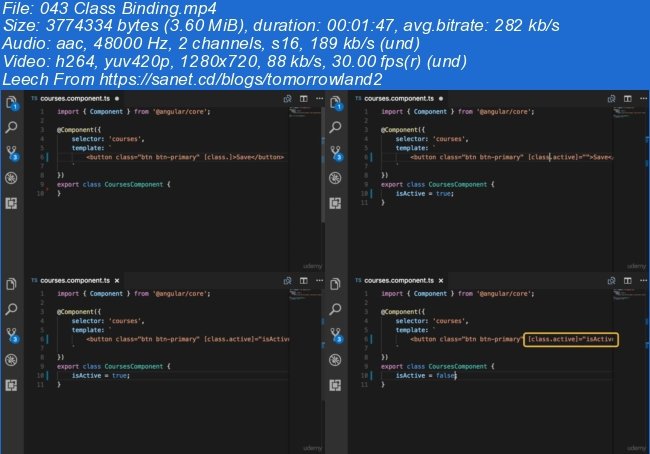Click "selector: 'courses'," in isActive = false frame
This screenshot has width=650, height=454.
432,321
